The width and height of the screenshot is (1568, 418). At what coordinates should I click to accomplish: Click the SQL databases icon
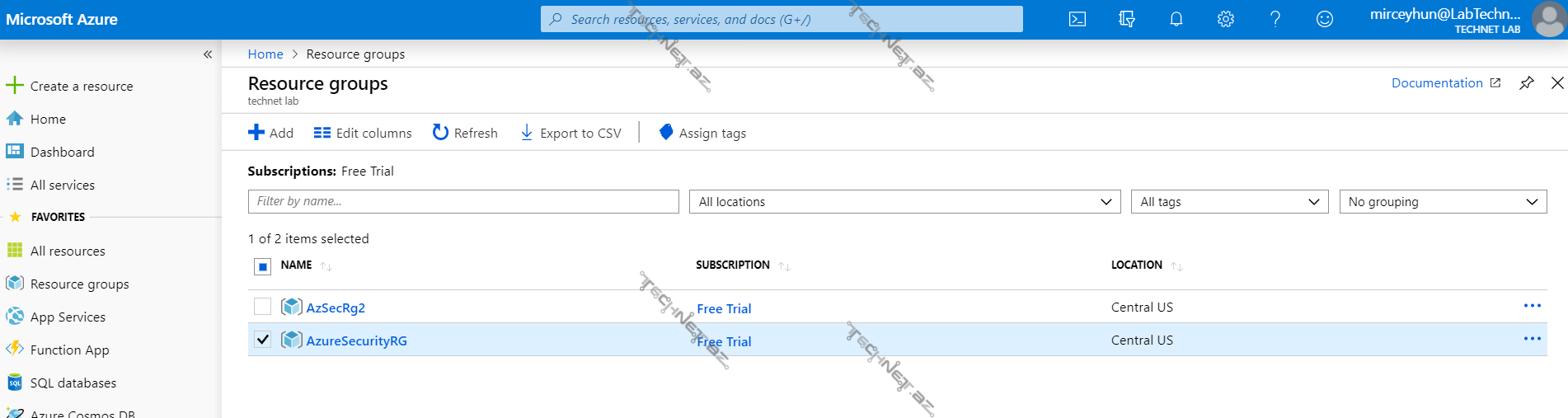[x=15, y=383]
